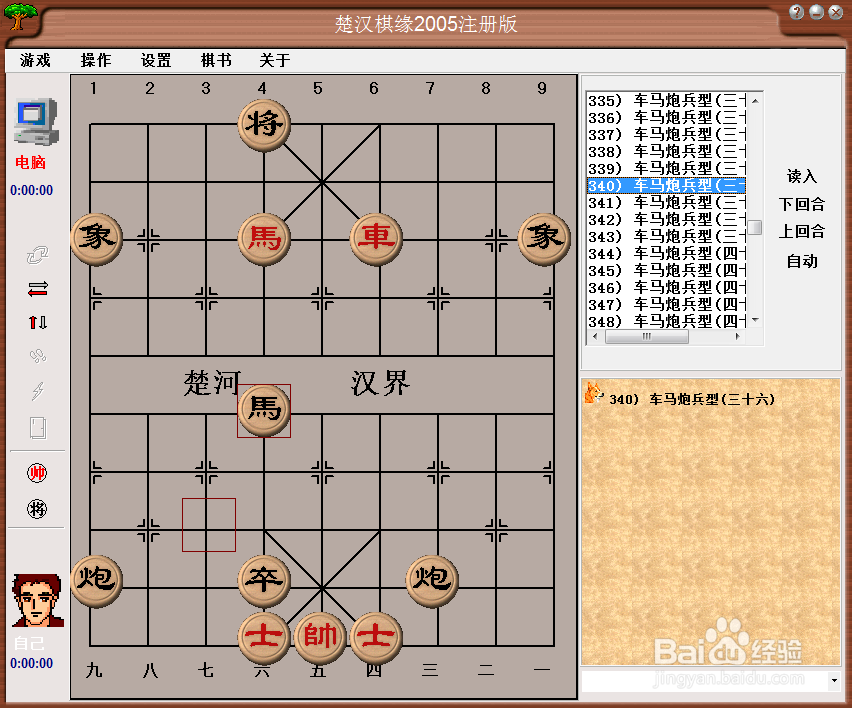Click the greyed lightning bolt icon
The image size is (852, 708).
[x=37, y=390]
